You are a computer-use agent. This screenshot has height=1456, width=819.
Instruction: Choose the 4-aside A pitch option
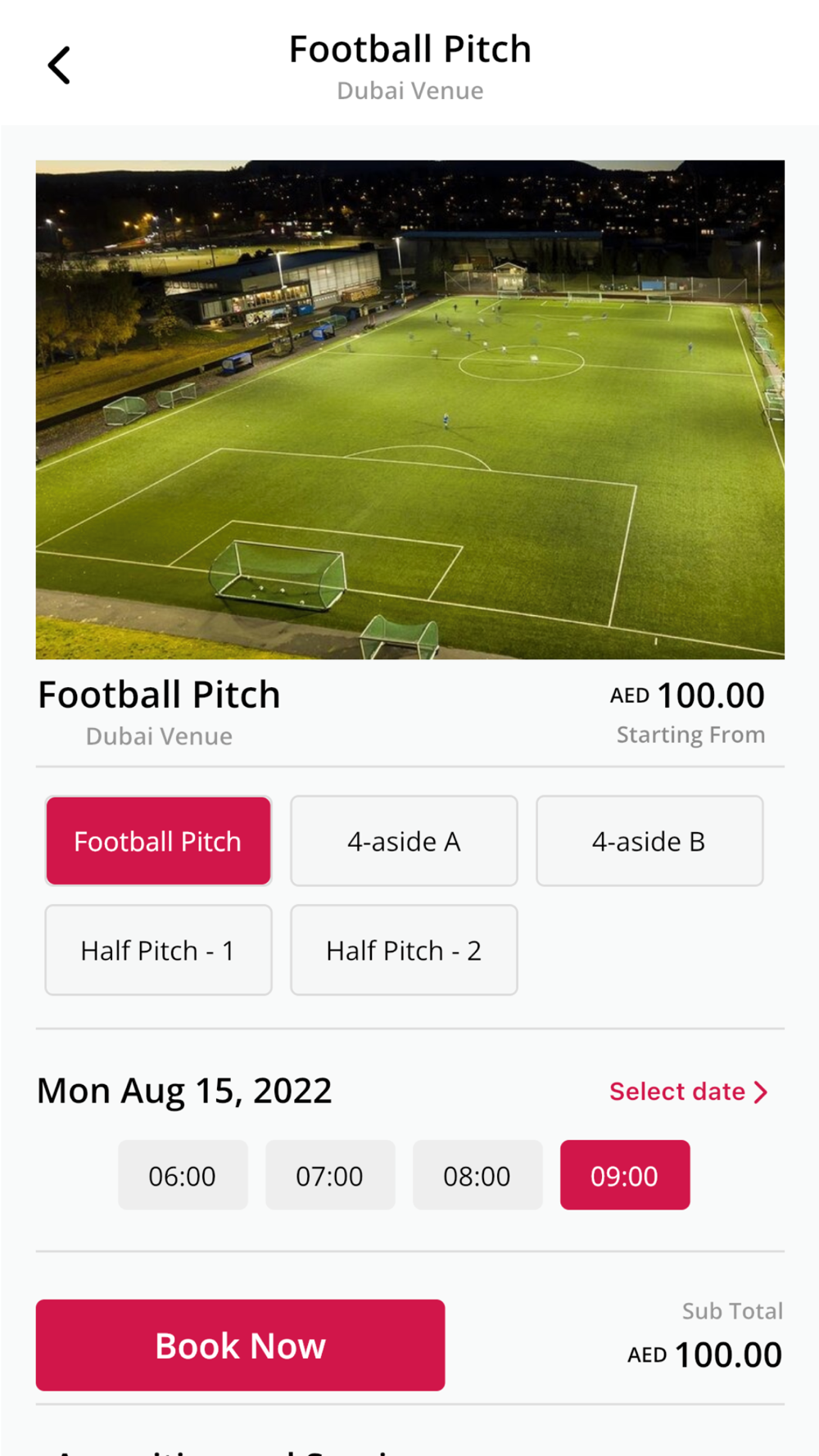(404, 841)
